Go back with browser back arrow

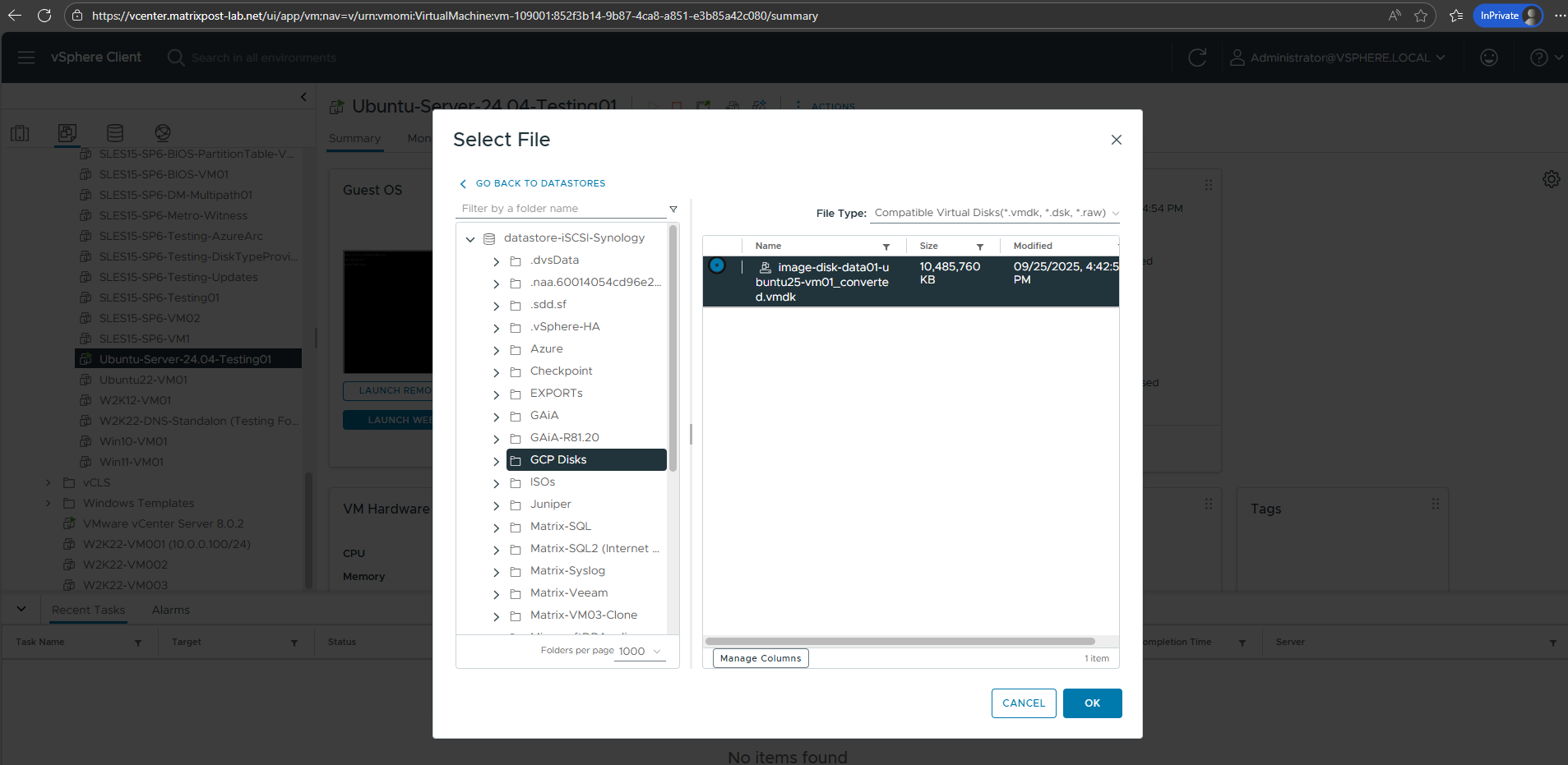click(x=15, y=16)
